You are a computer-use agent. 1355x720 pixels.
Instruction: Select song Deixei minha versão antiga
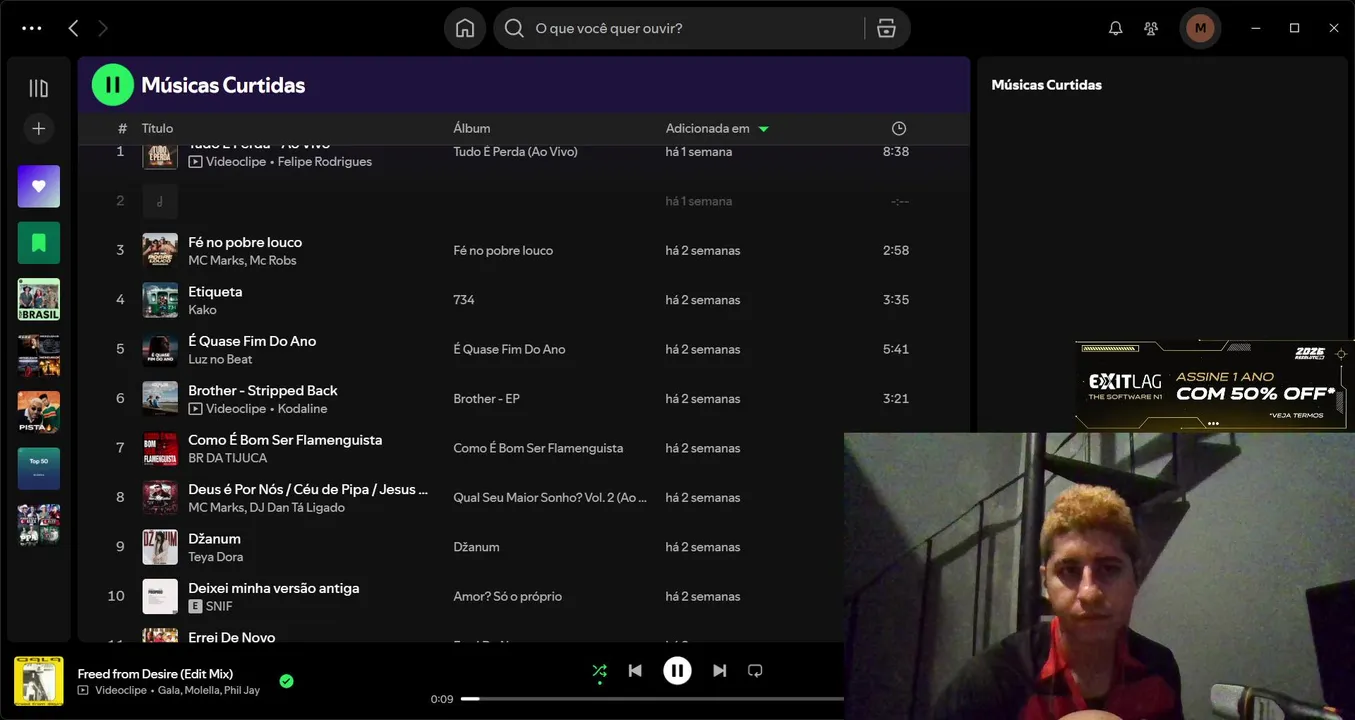[274, 588]
